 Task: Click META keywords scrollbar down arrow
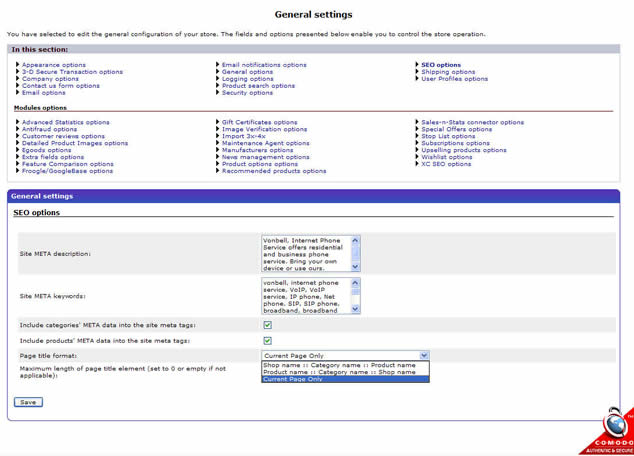[x=355, y=309]
